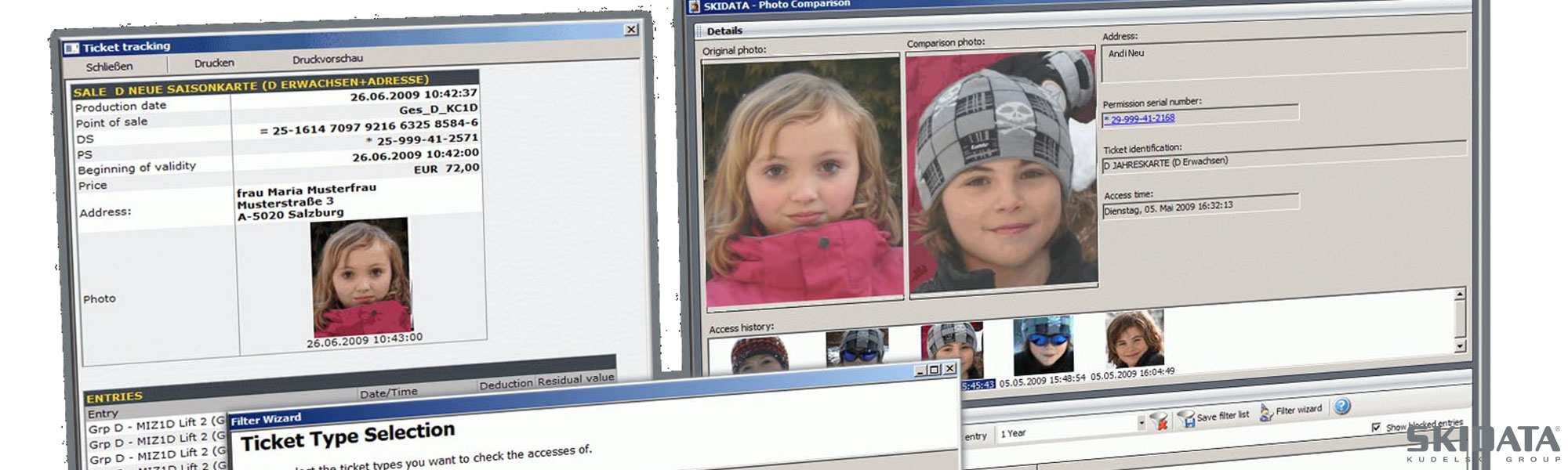
Task: Click the Deduction column header in Entries
Action: pyautogui.click(x=506, y=384)
